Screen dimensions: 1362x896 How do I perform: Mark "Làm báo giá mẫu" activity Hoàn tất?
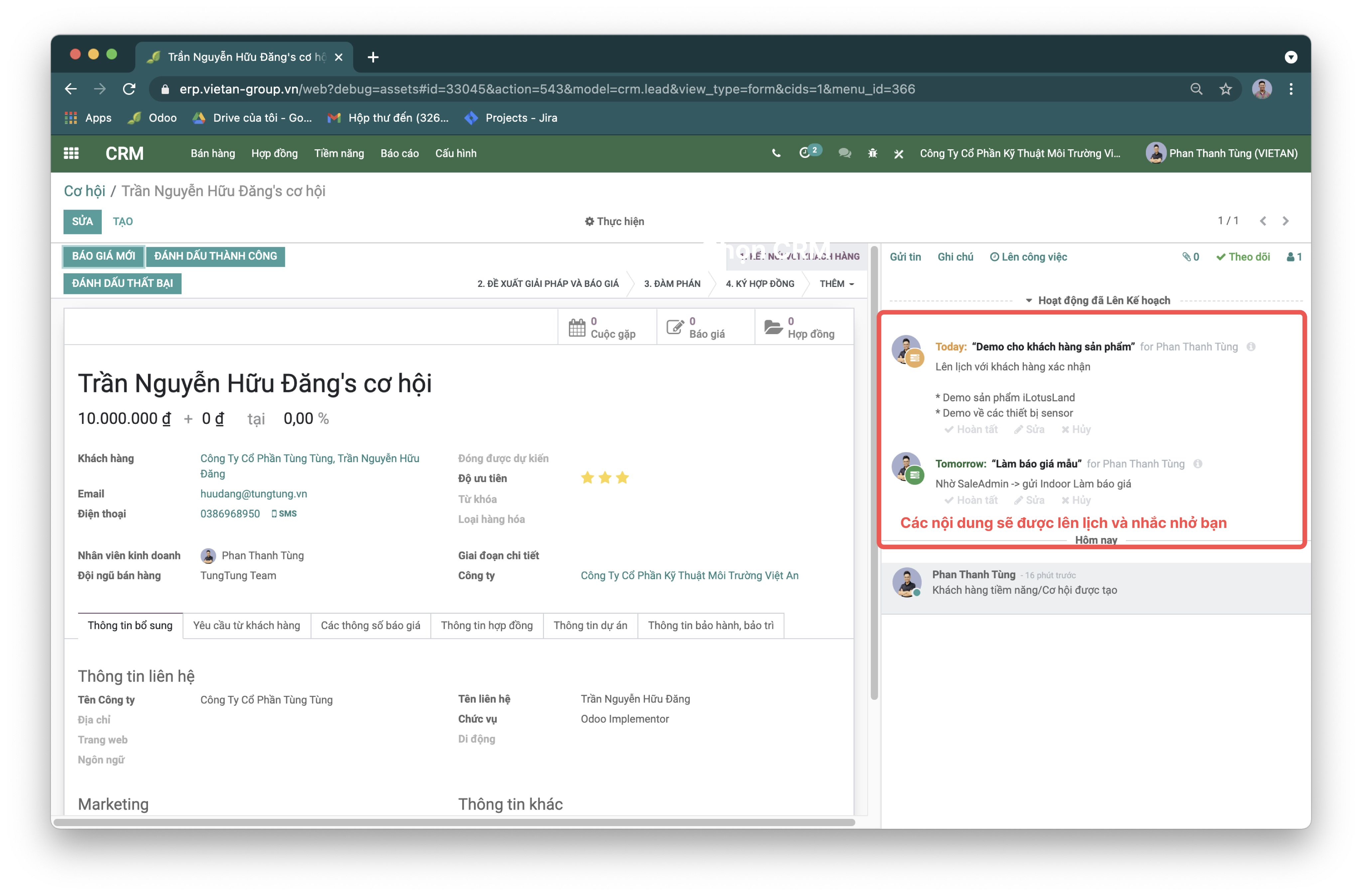point(971,500)
